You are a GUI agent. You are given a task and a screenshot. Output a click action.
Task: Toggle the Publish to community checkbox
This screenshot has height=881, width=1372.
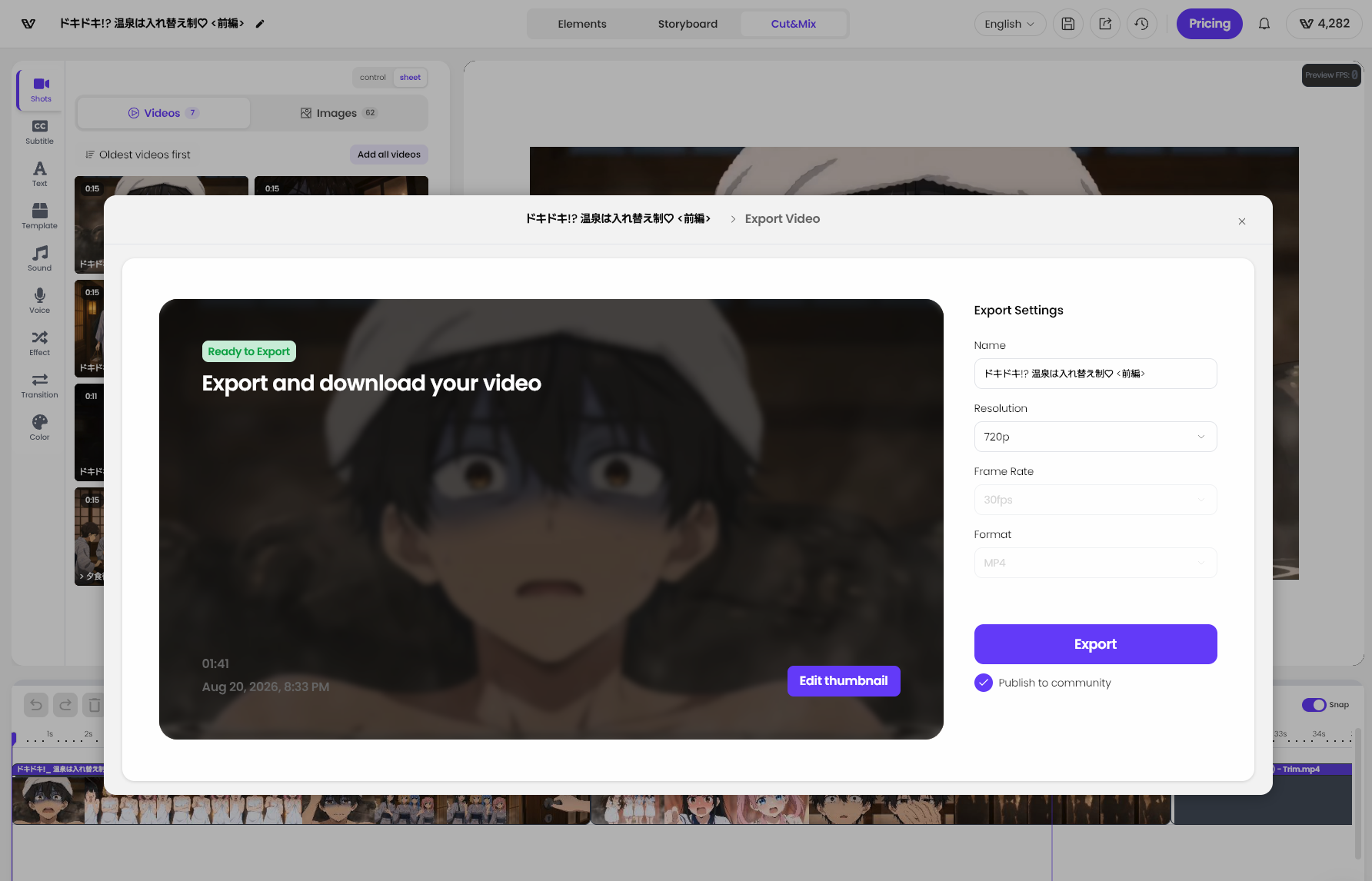(984, 683)
